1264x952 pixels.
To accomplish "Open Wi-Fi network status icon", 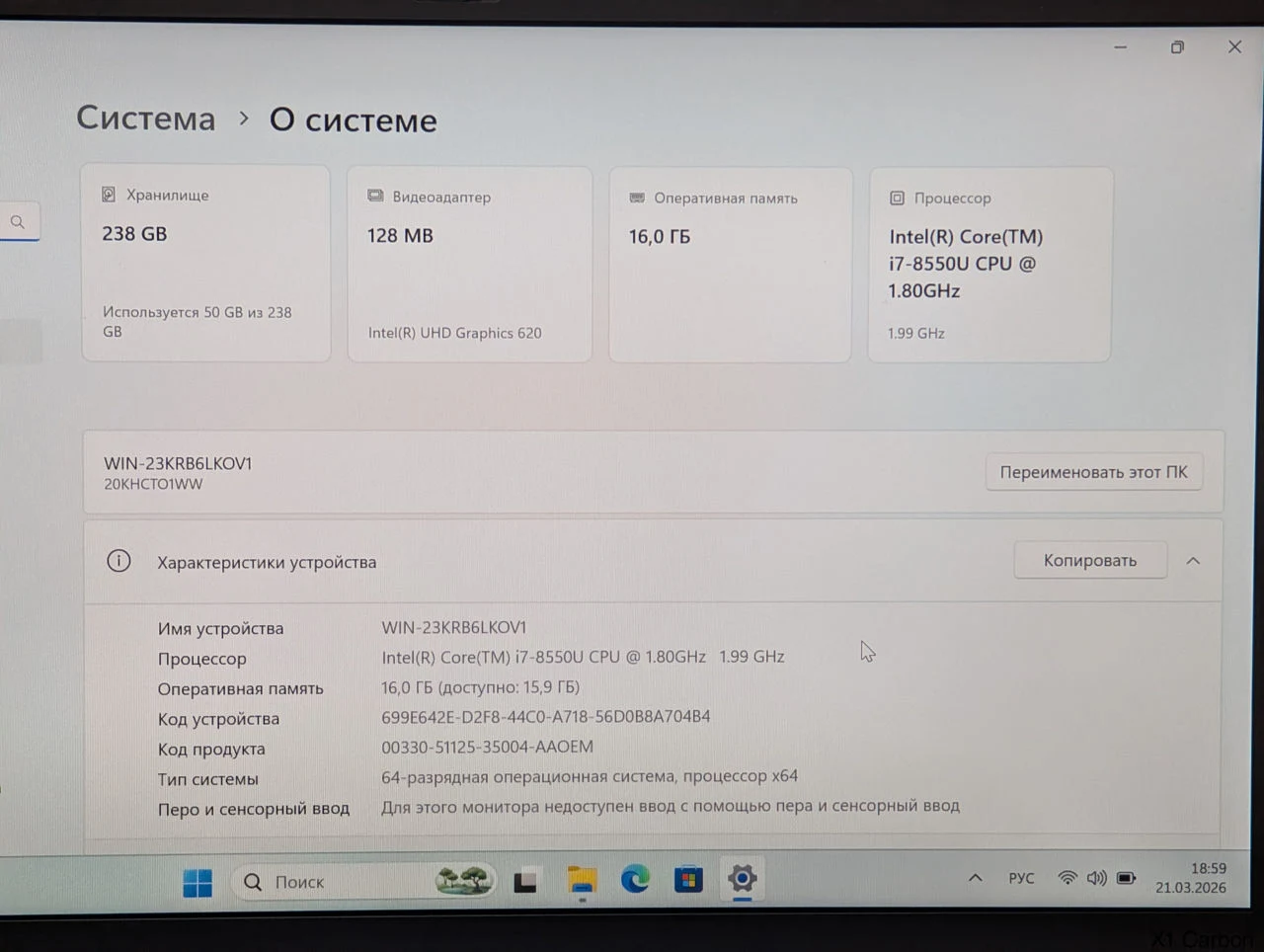I will pos(1067,878).
